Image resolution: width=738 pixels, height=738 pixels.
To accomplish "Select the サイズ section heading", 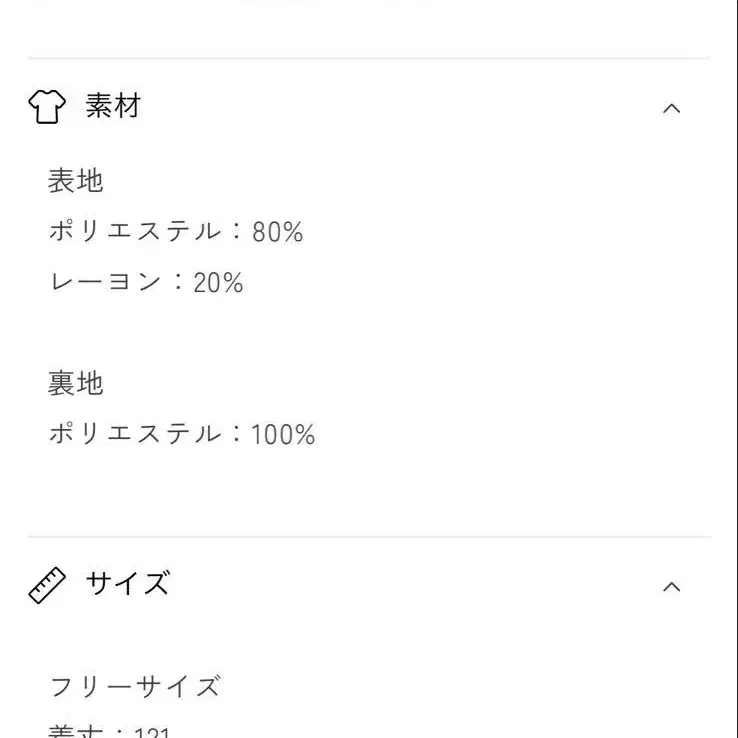I will (127, 584).
